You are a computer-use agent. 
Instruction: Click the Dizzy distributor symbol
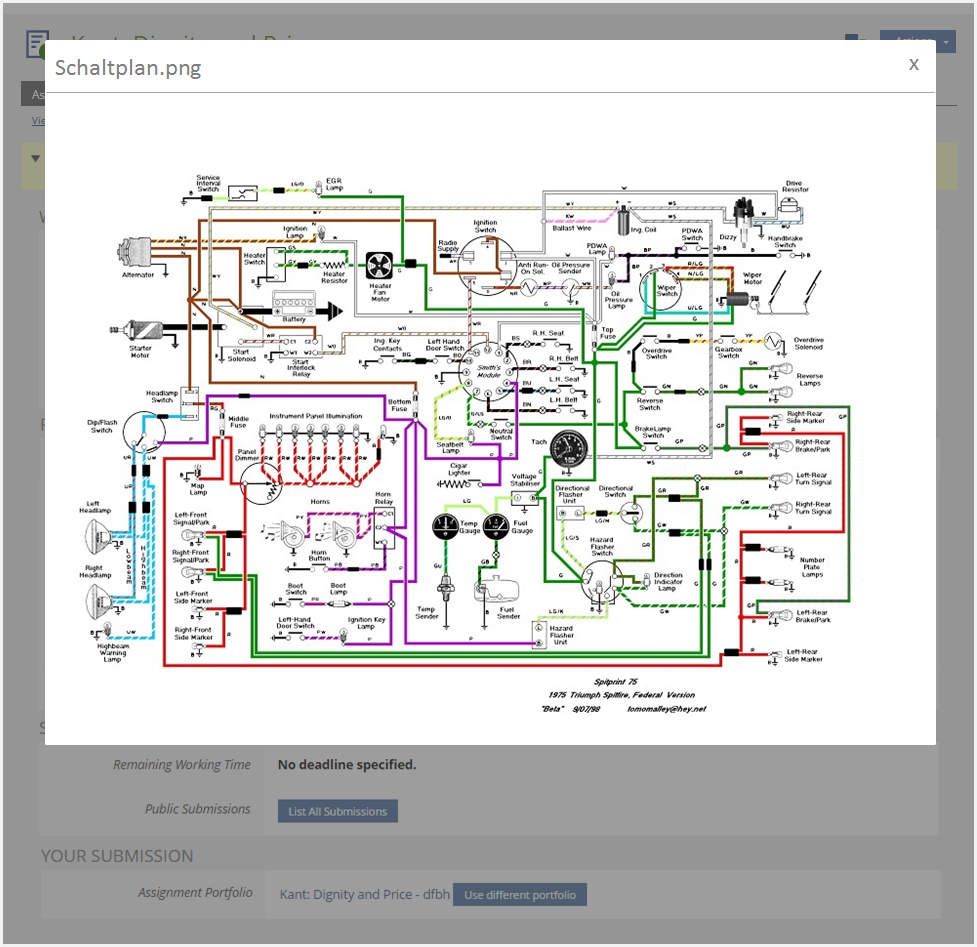click(x=742, y=213)
